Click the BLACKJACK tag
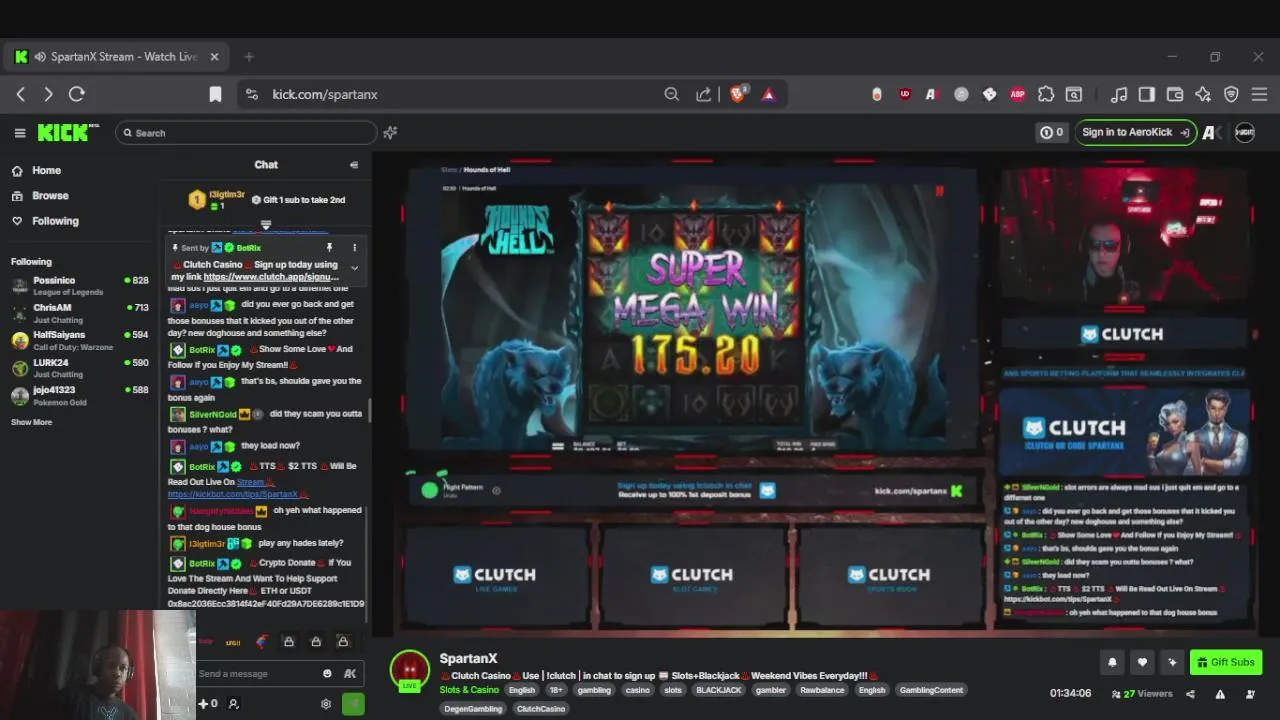This screenshot has height=720, width=1280. [x=719, y=690]
